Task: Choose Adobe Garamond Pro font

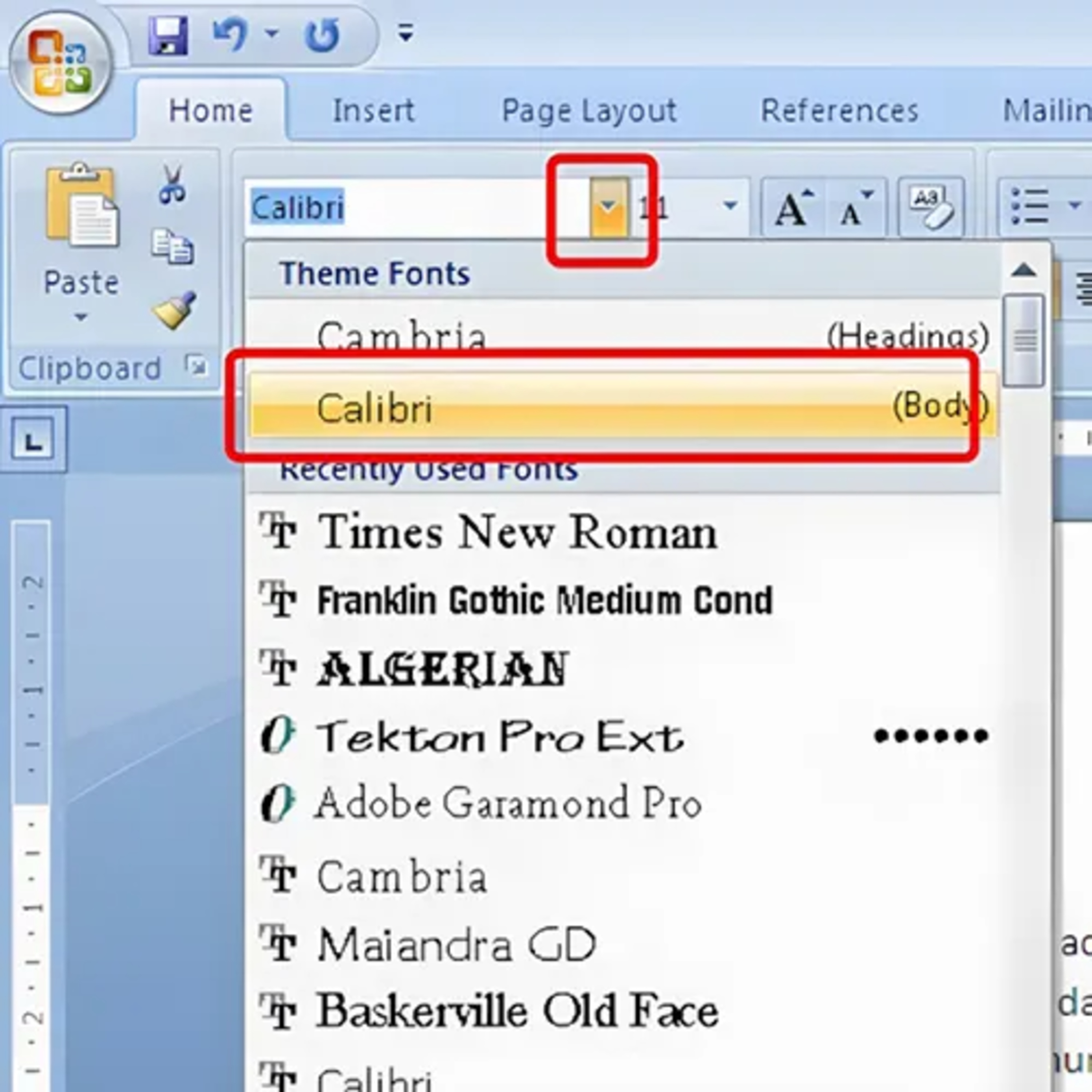Action: coord(624,804)
